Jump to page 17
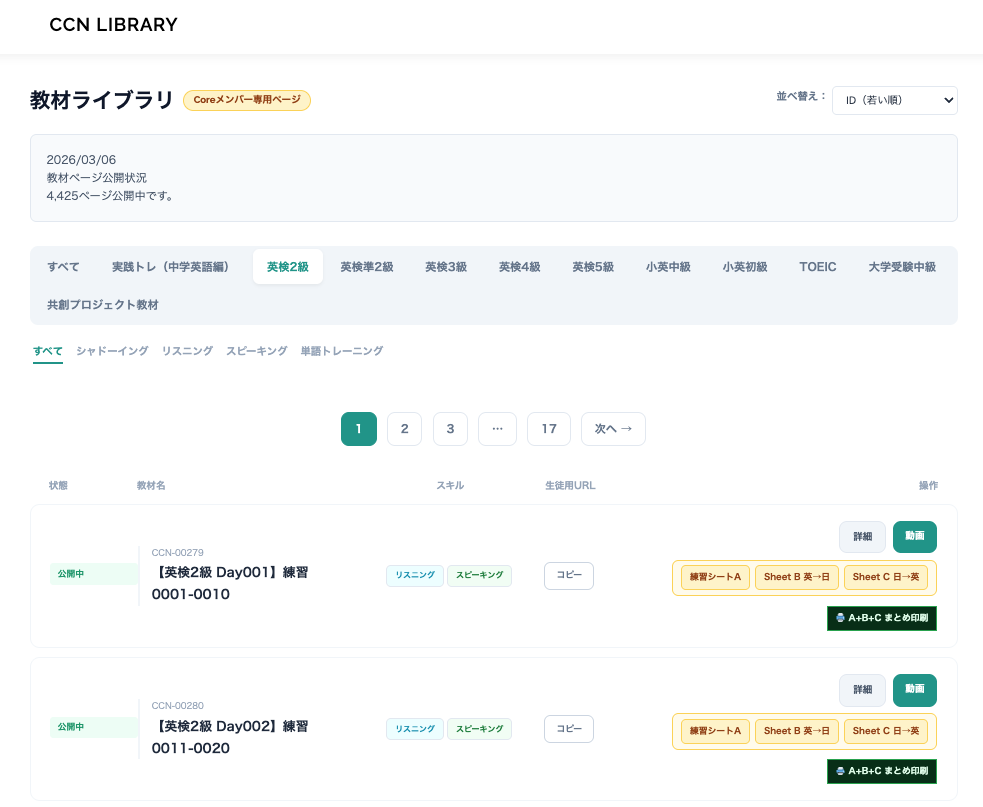The image size is (983, 807). click(548, 429)
